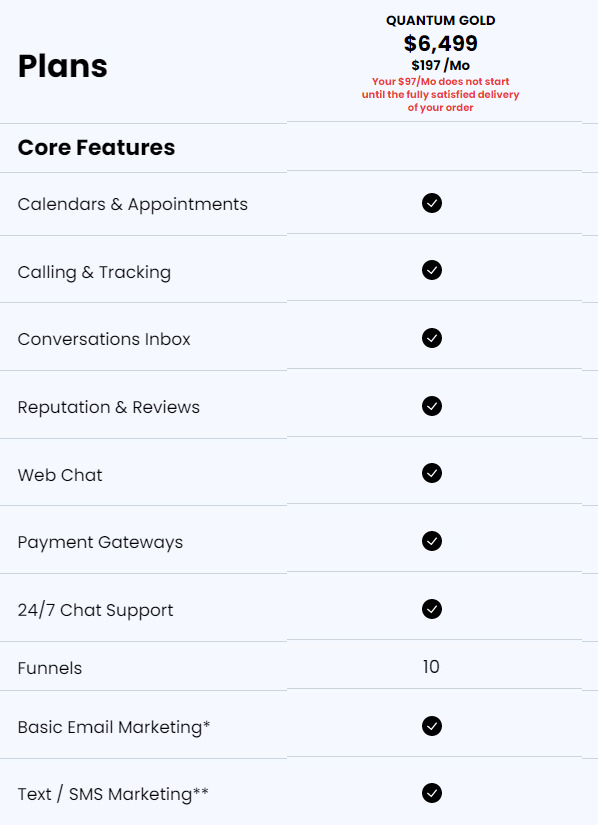
Task: Click the $6,499 price
Action: [441, 43]
